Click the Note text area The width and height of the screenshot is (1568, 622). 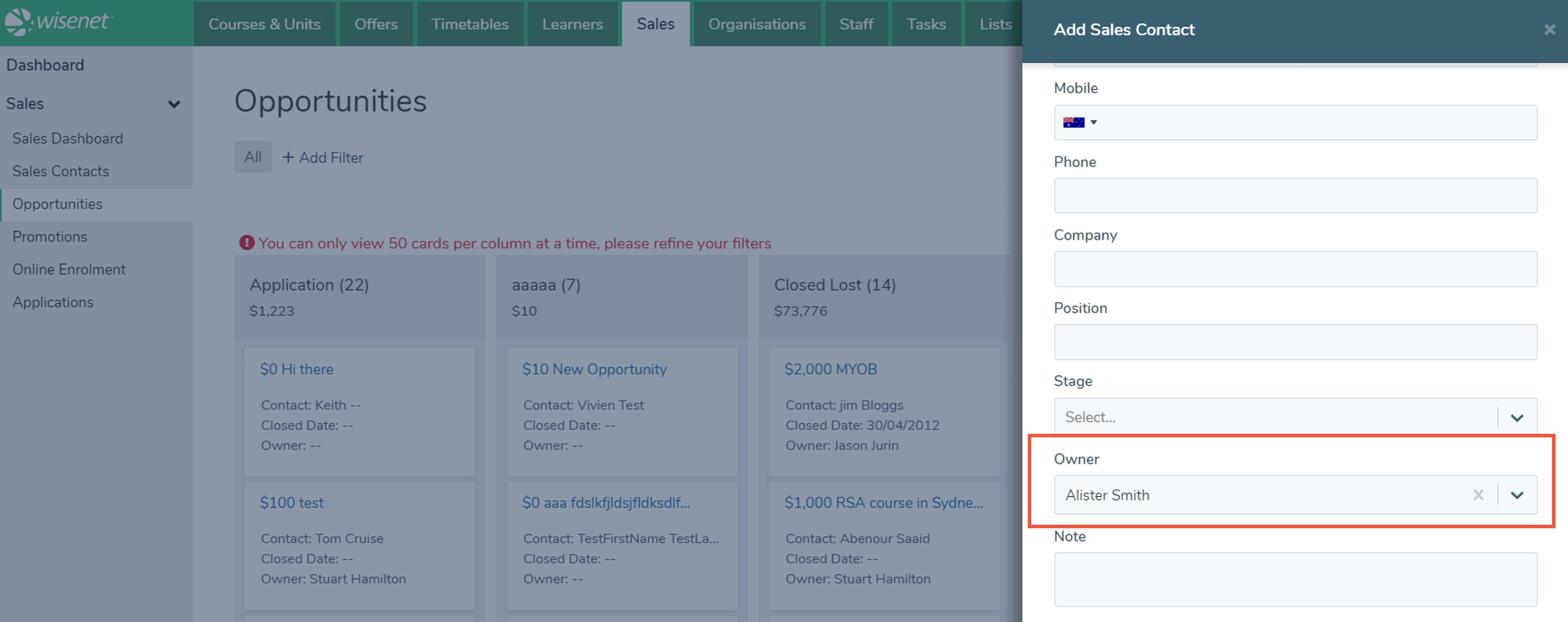(x=1295, y=579)
